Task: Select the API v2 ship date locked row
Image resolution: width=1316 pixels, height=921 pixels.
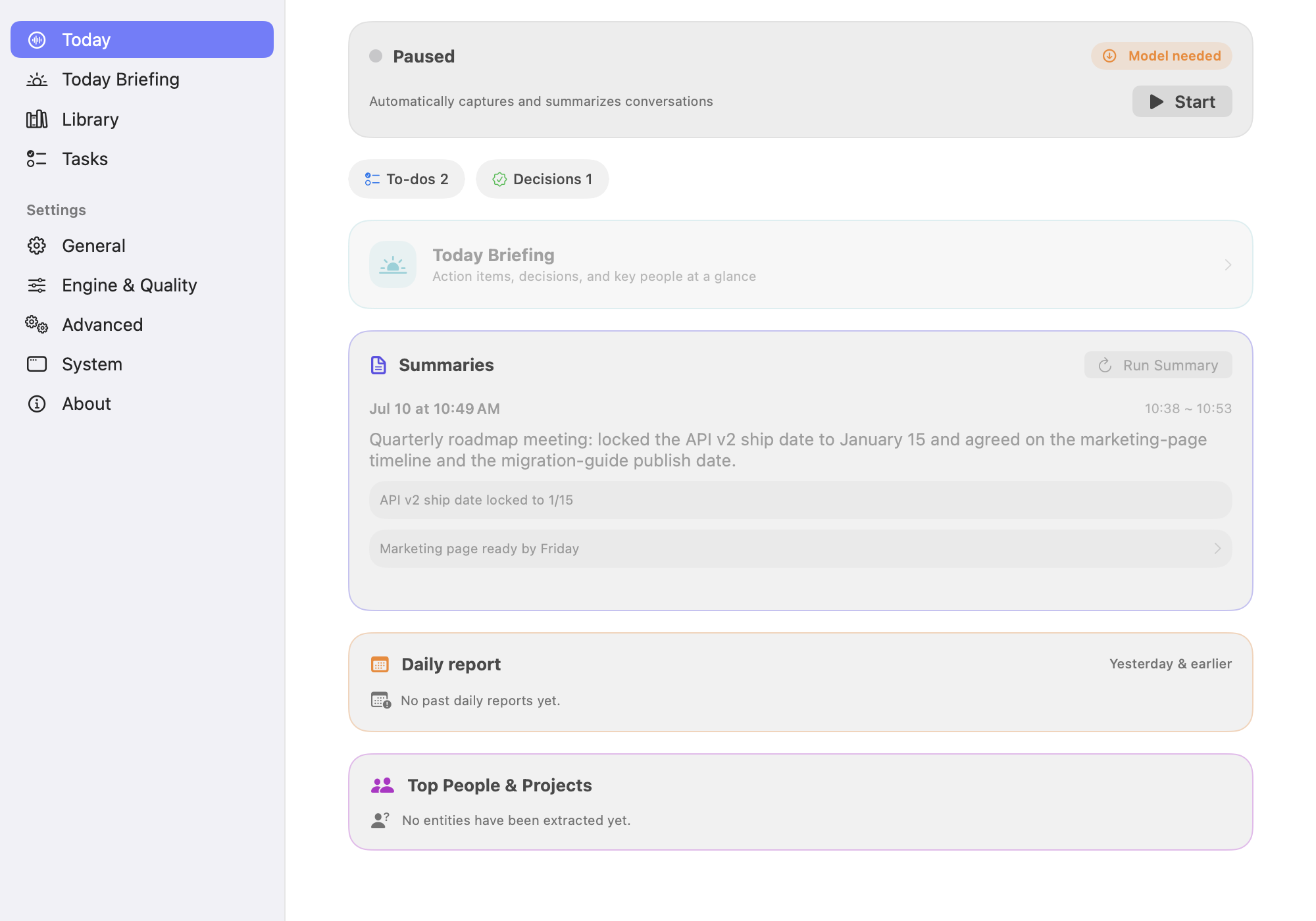Action: pyautogui.click(x=800, y=500)
